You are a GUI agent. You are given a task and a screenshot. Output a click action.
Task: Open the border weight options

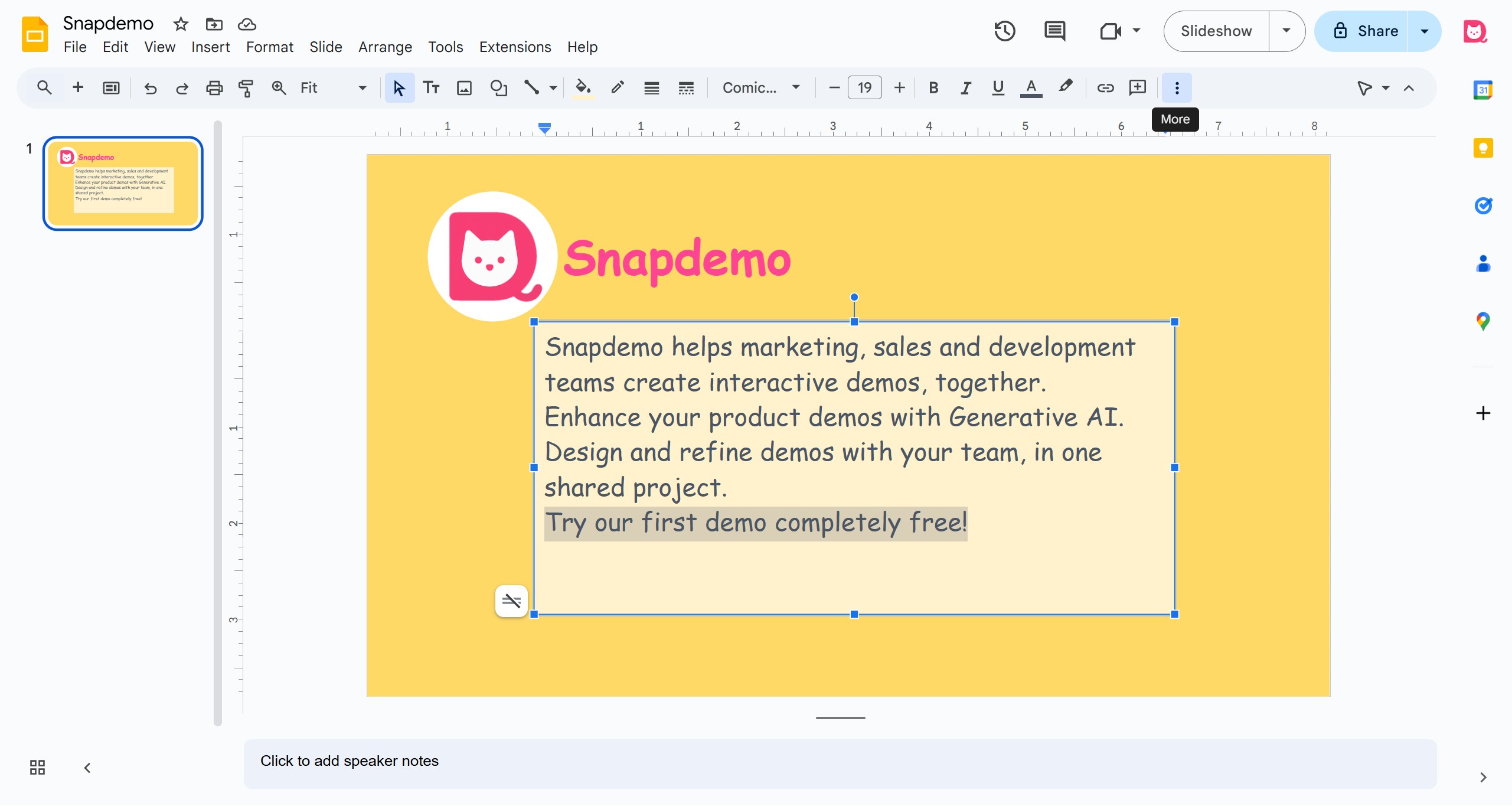pyautogui.click(x=651, y=88)
